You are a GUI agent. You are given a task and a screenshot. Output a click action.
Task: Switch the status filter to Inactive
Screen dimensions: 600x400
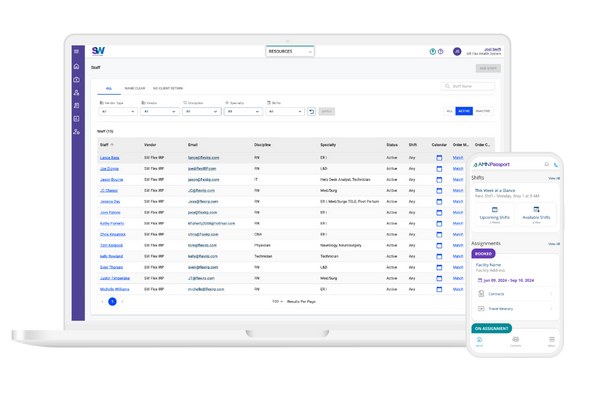click(x=482, y=112)
